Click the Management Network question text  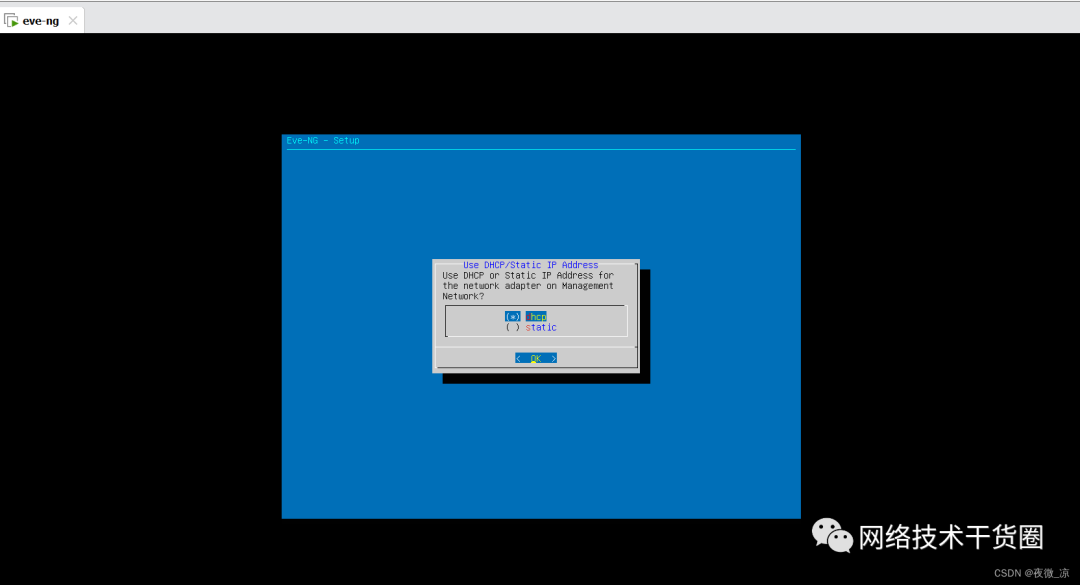530,286
